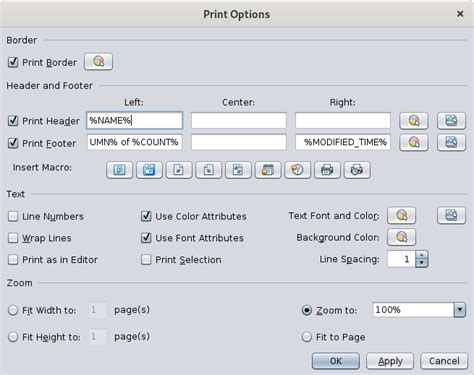Select Fit Width to radio button

(x=13, y=310)
